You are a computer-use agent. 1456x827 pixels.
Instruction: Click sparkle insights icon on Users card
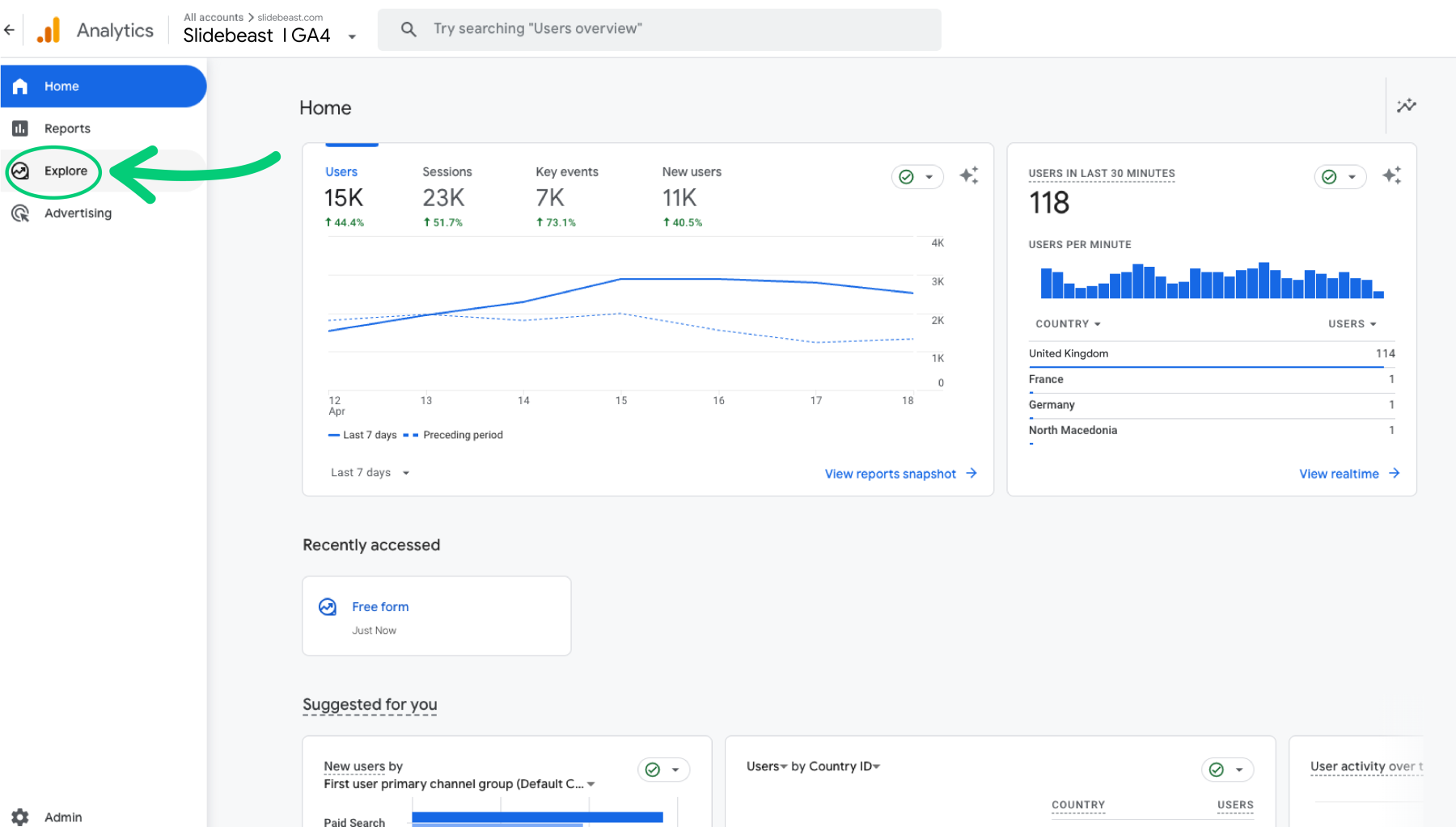969,175
